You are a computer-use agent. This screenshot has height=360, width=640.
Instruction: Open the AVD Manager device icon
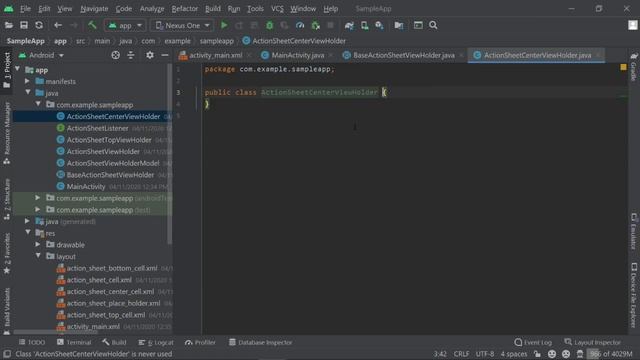364,25
